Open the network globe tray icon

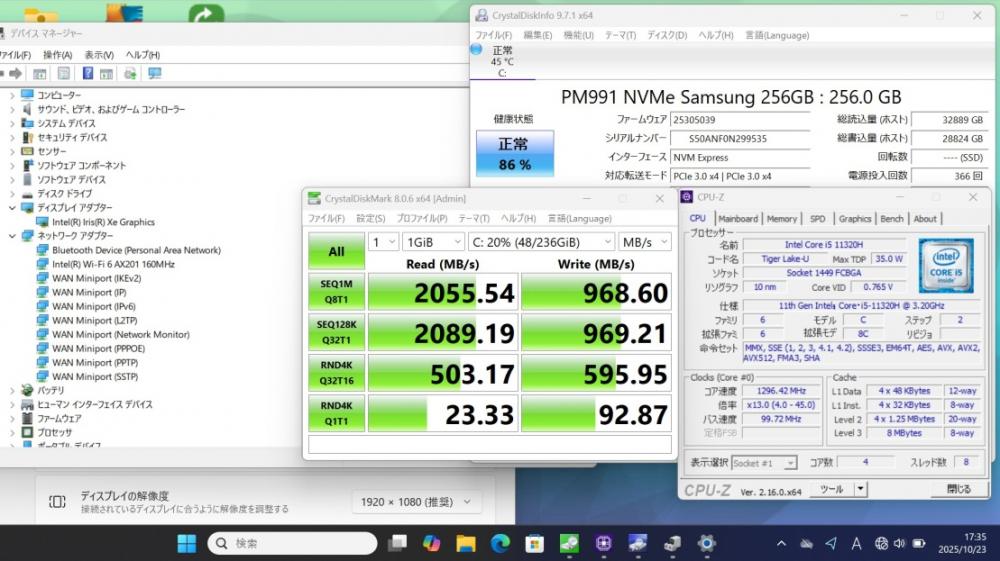click(x=881, y=543)
